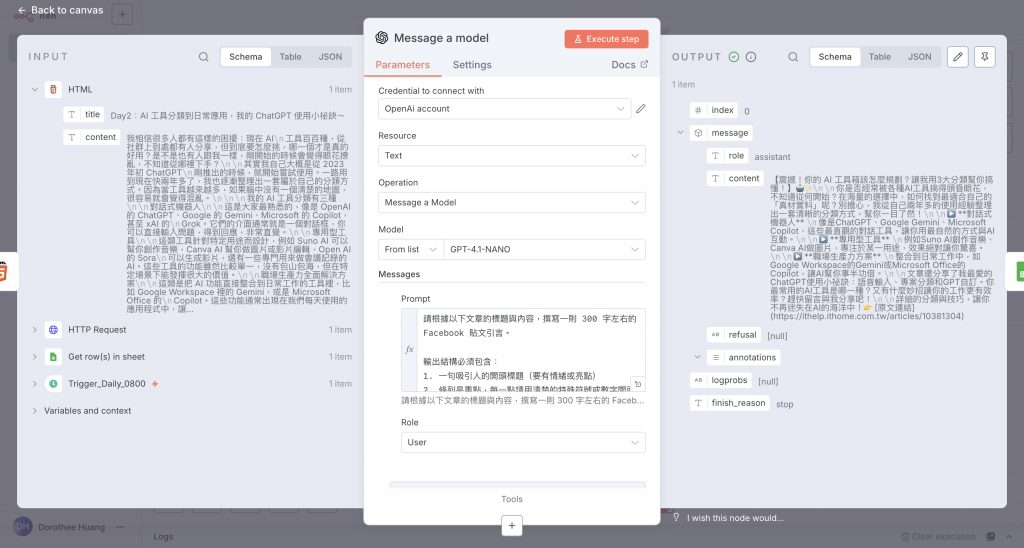Select the finish_reason output field
This screenshot has height=548, width=1024.
coord(729,403)
